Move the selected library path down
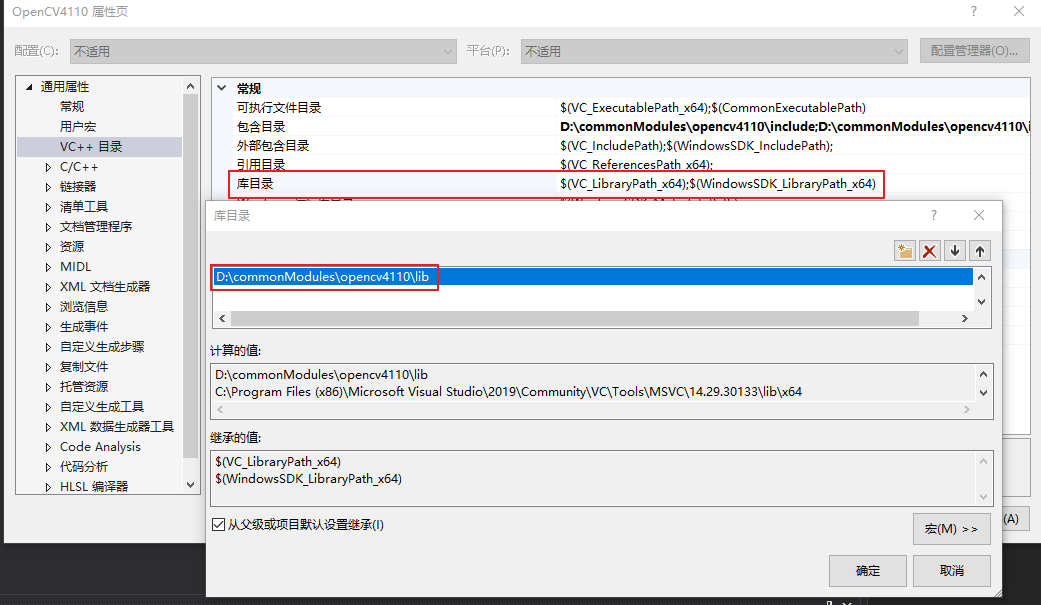 (x=954, y=250)
